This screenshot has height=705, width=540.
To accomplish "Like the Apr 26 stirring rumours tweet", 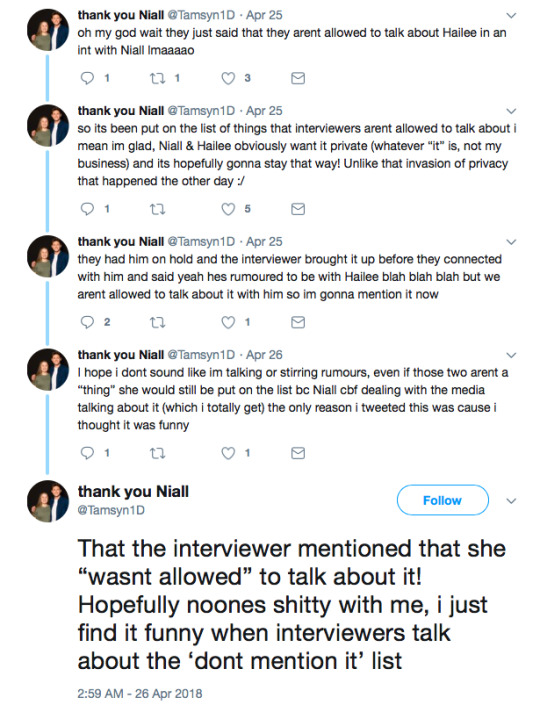I will [228, 453].
